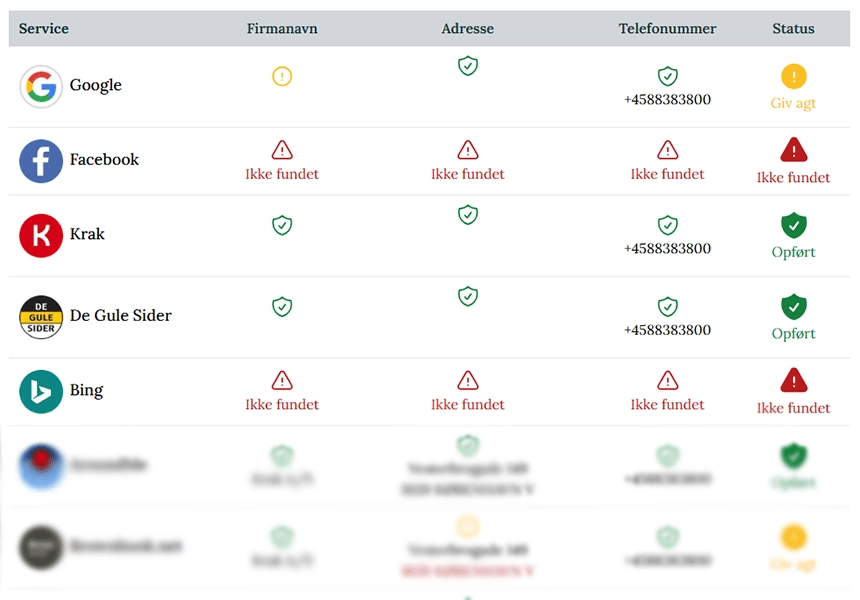This screenshot has width=860, height=600.
Task: Click the Status column header
Action: [x=794, y=29]
